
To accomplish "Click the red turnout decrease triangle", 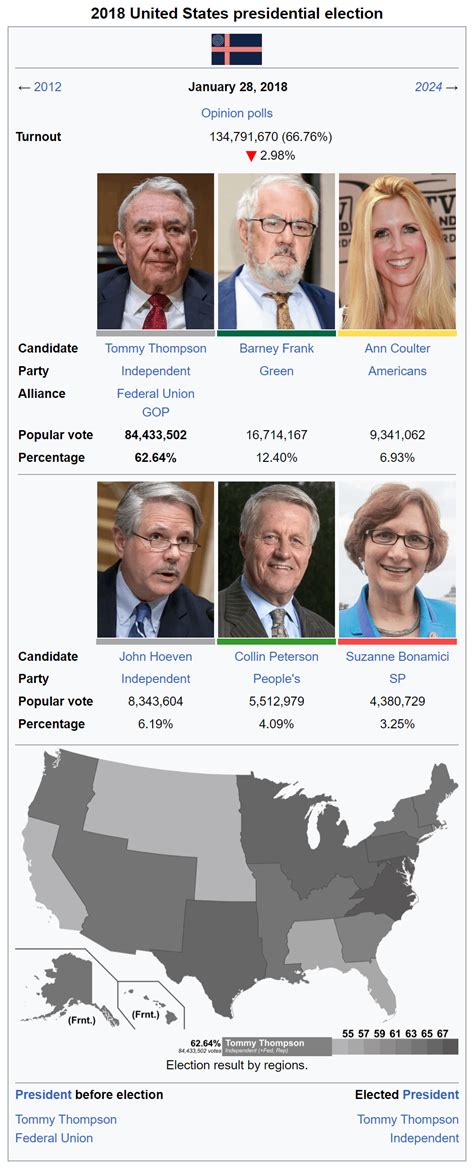I will click(251, 157).
